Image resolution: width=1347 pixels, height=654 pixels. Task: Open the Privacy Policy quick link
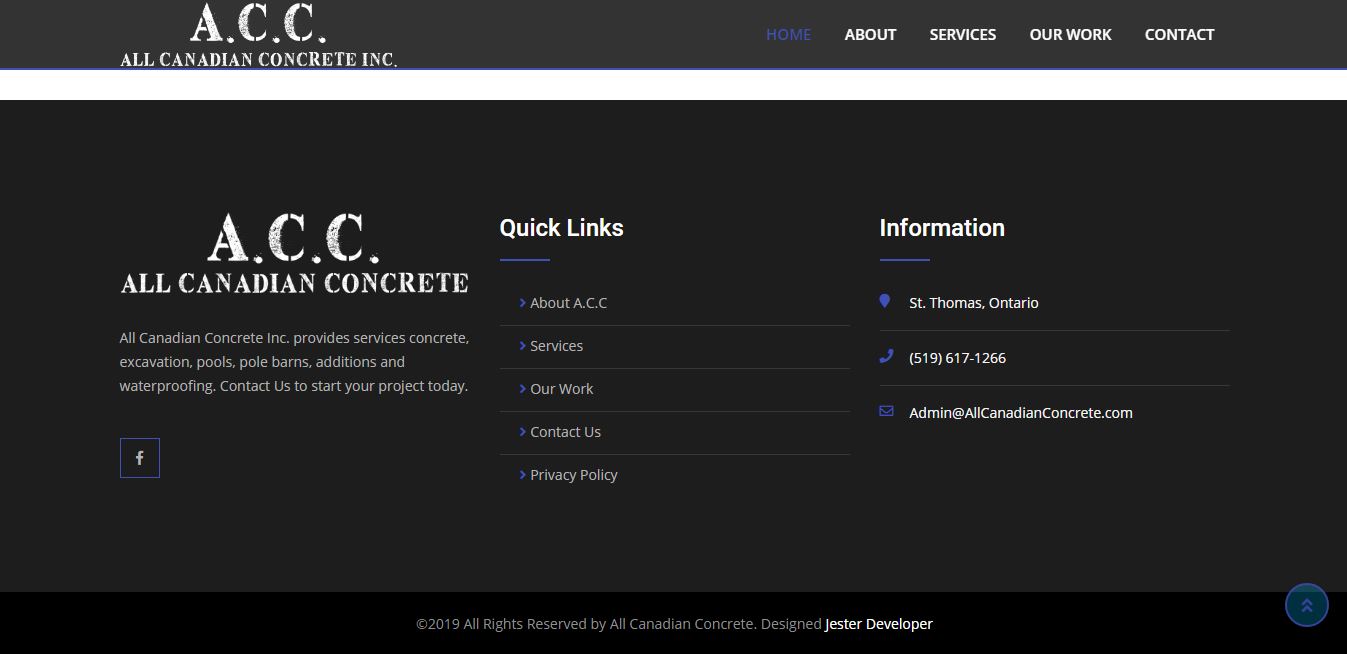(573, 475)
